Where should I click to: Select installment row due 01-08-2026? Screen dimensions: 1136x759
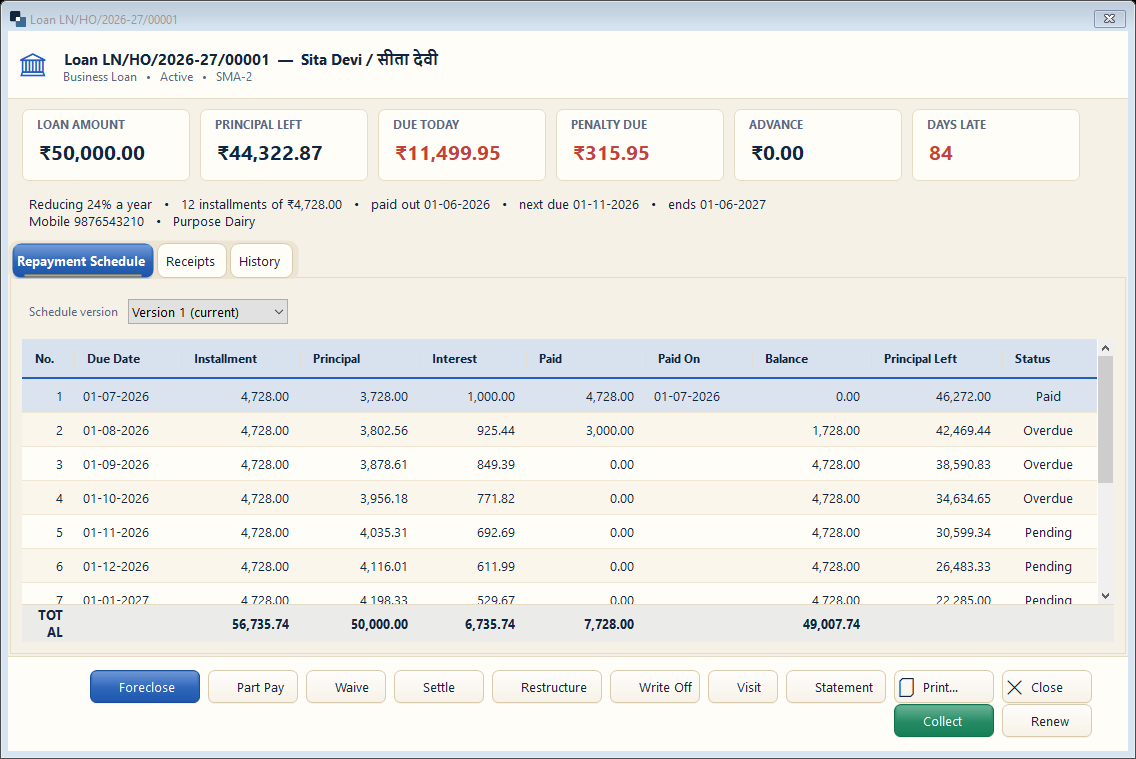559,430
